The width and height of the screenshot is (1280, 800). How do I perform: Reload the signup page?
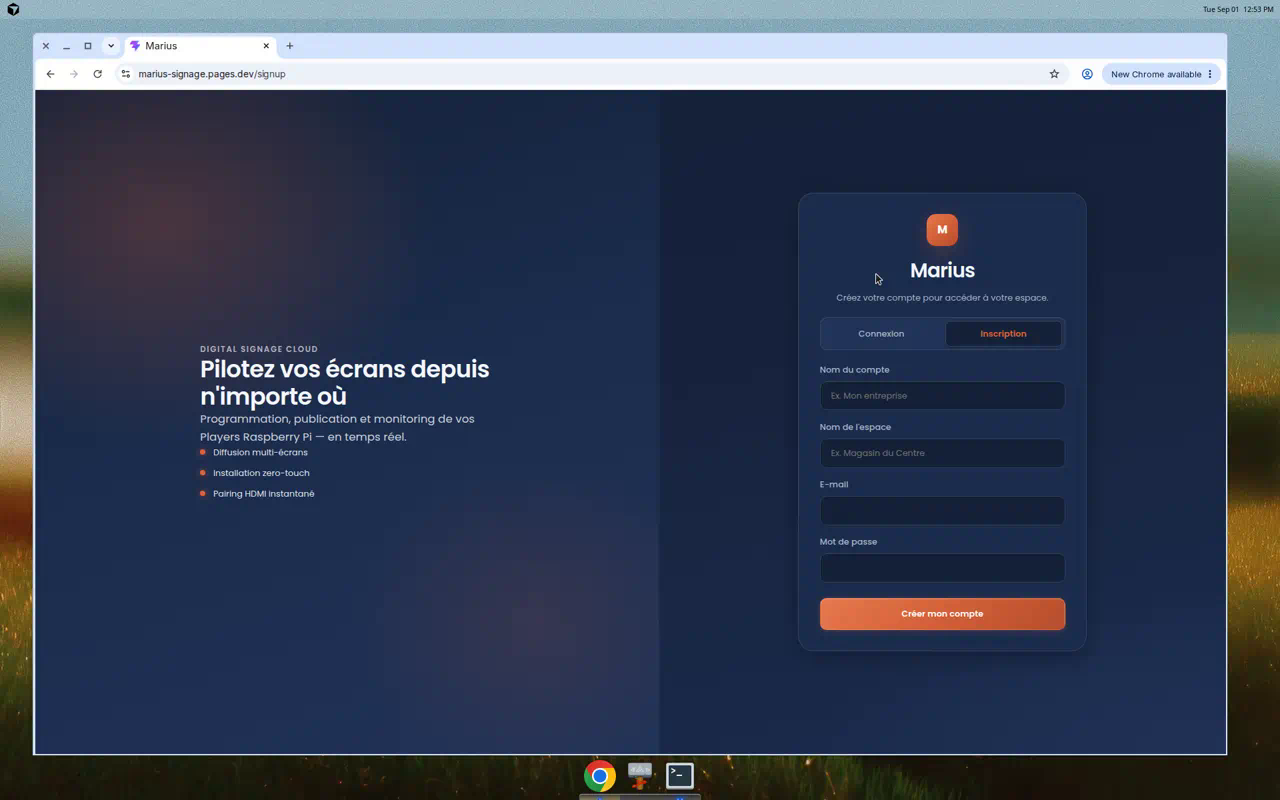97,74
